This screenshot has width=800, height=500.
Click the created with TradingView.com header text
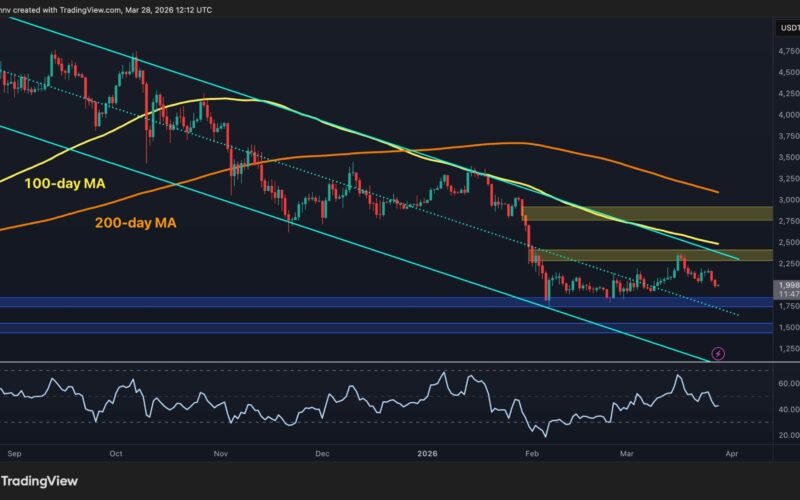point(90,8)
